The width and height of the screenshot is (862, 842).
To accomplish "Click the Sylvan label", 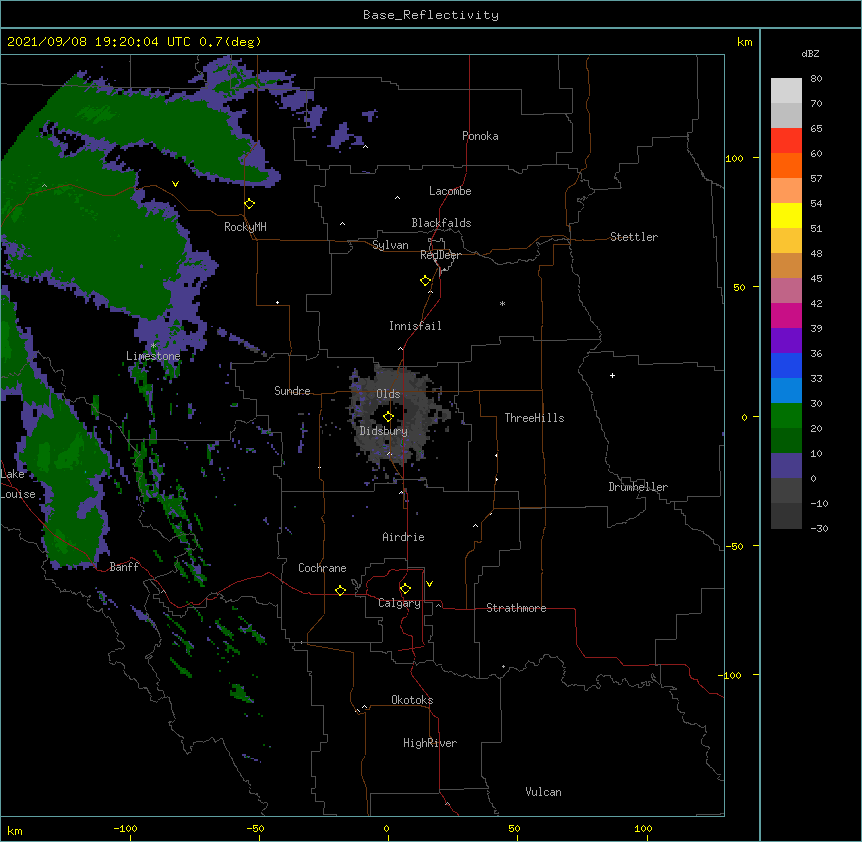I will coord(390,245).
